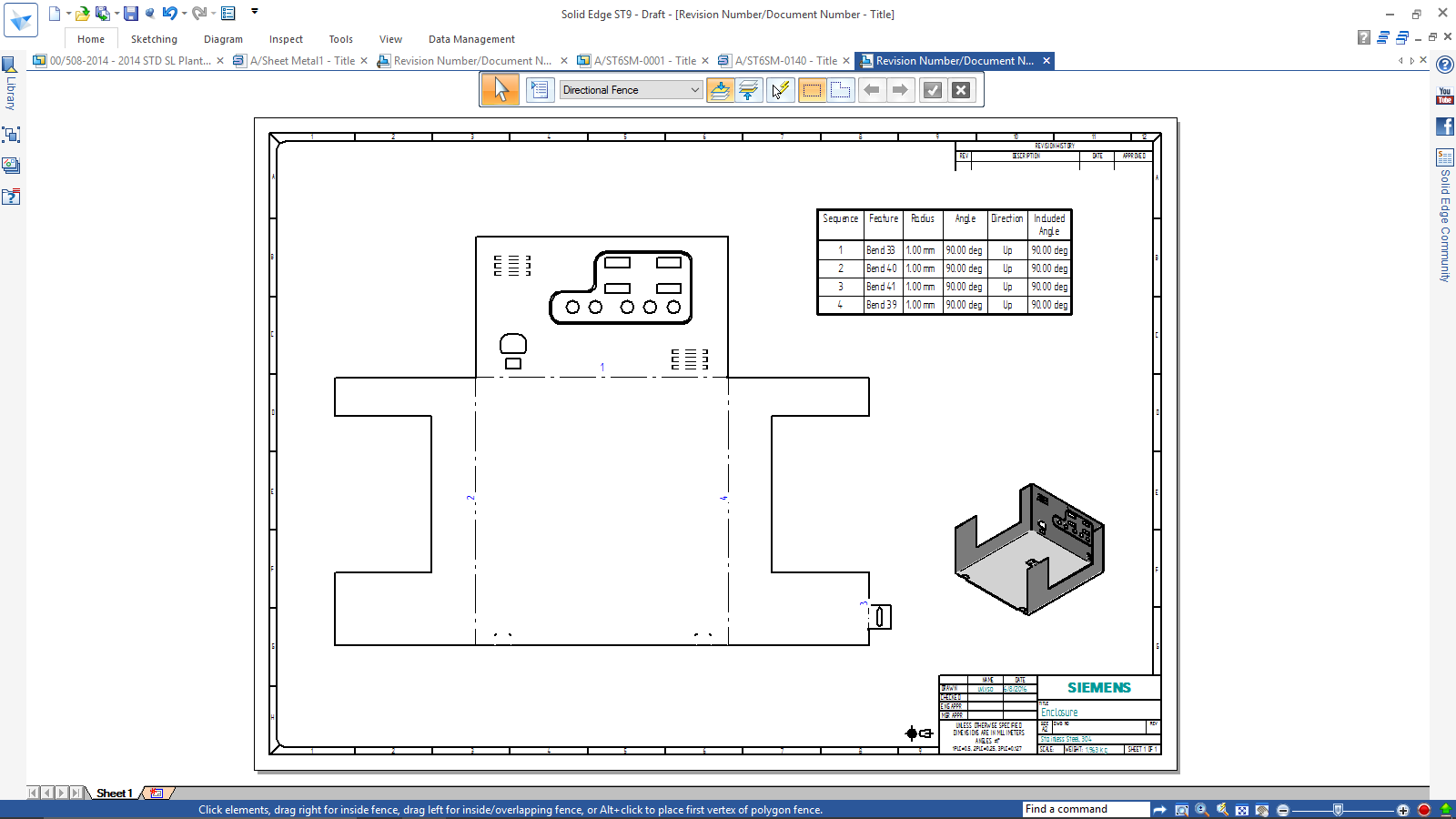Click the Fit view icon in status bar
The height and width of the screenshot is (819, 1456).
point(1241,809)
